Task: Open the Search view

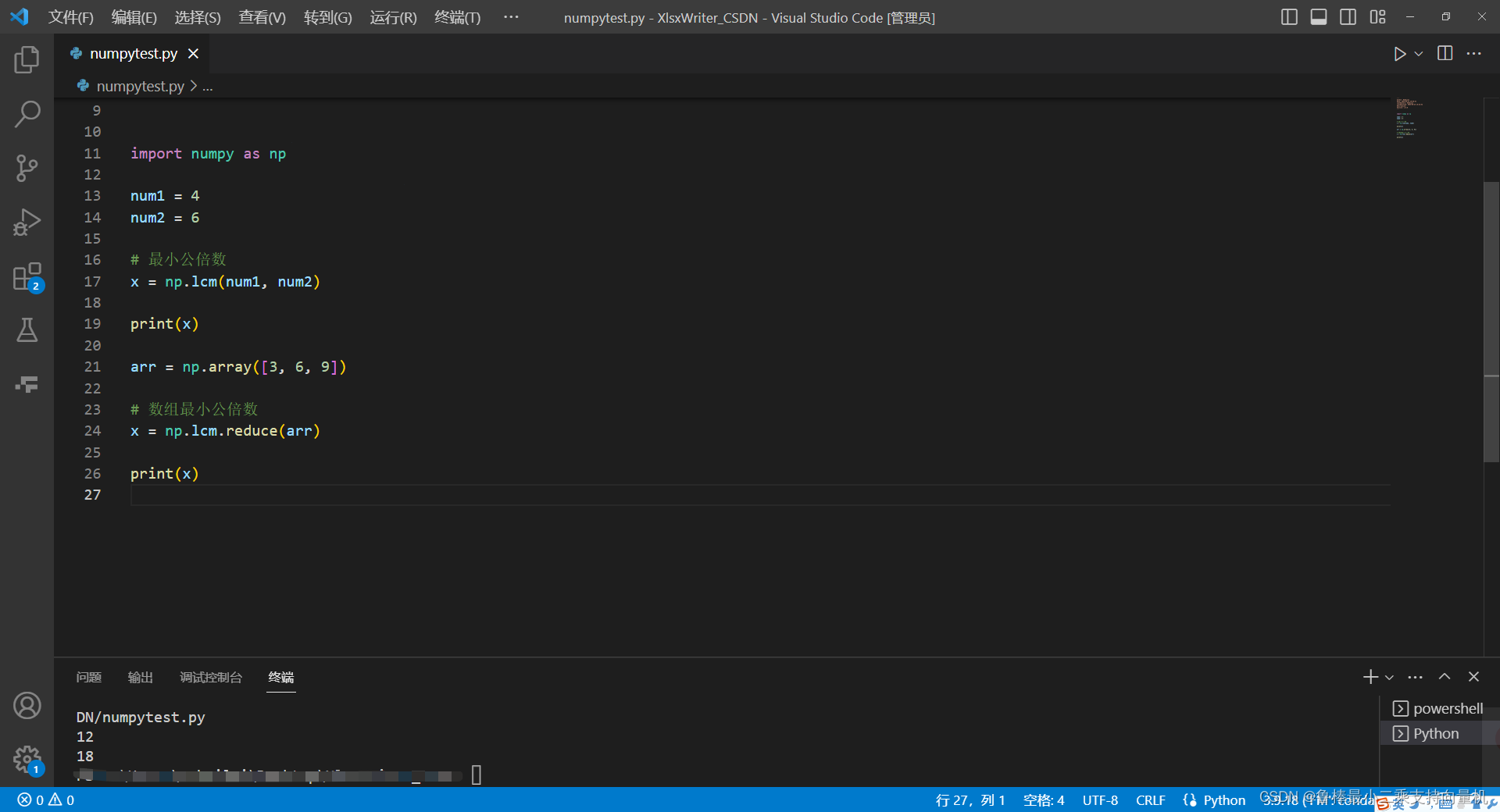Action: click(27, 114)
